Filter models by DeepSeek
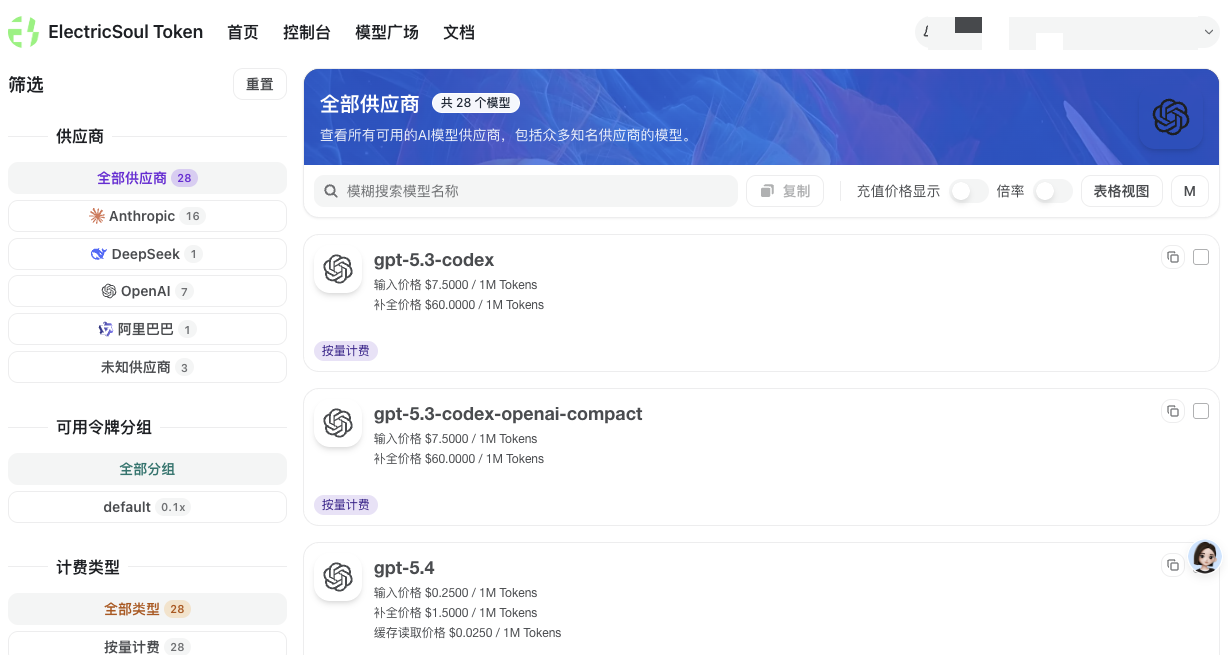 147,254
